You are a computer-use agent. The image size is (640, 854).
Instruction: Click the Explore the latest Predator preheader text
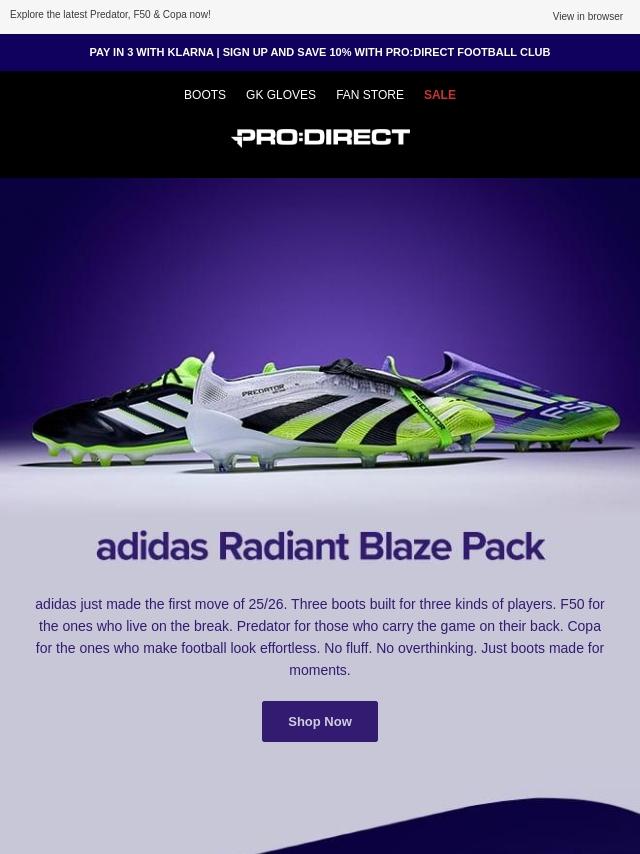pyautogui.click(x=110, y=15)
